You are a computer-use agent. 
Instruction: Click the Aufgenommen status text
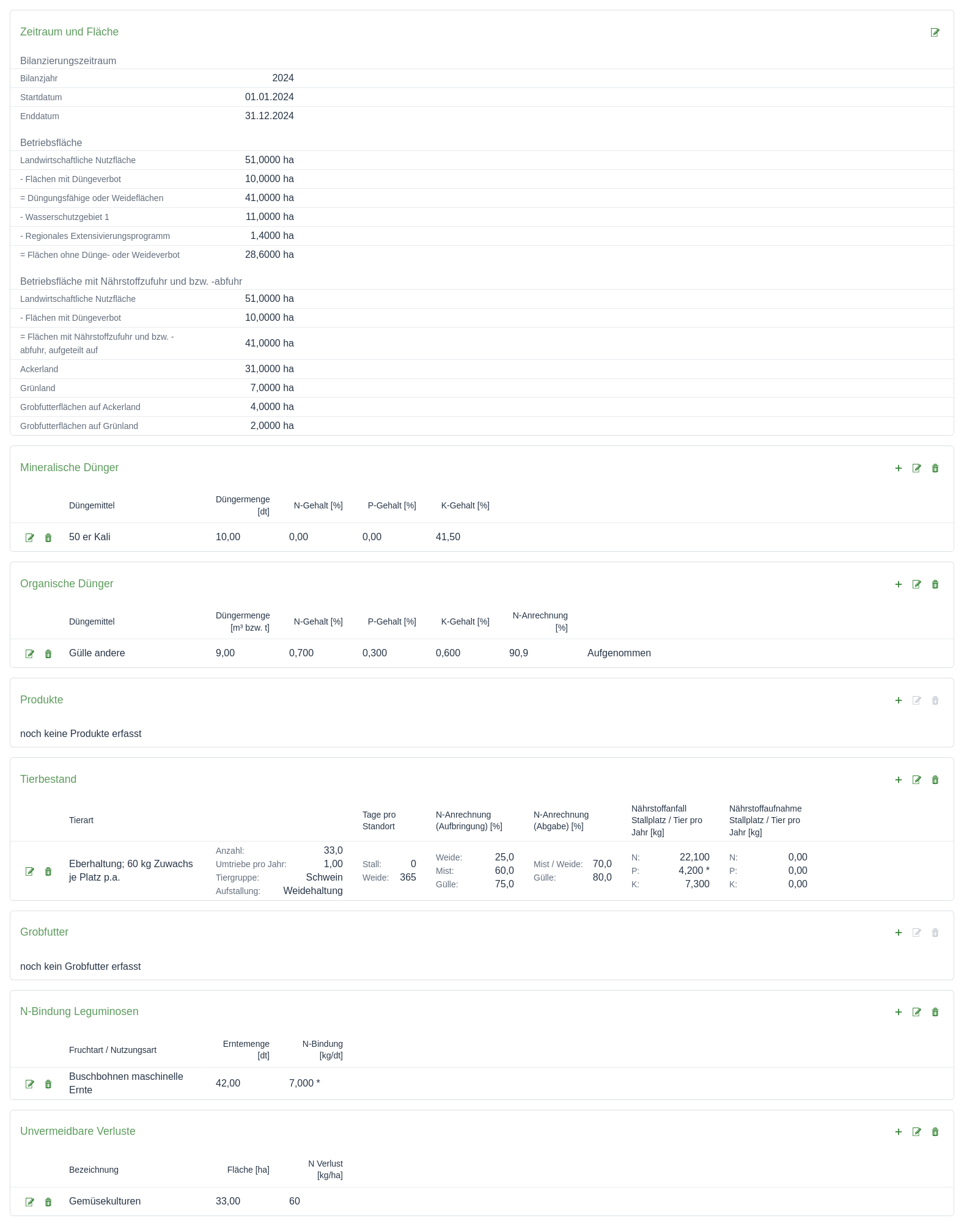[x=619, y=653]
